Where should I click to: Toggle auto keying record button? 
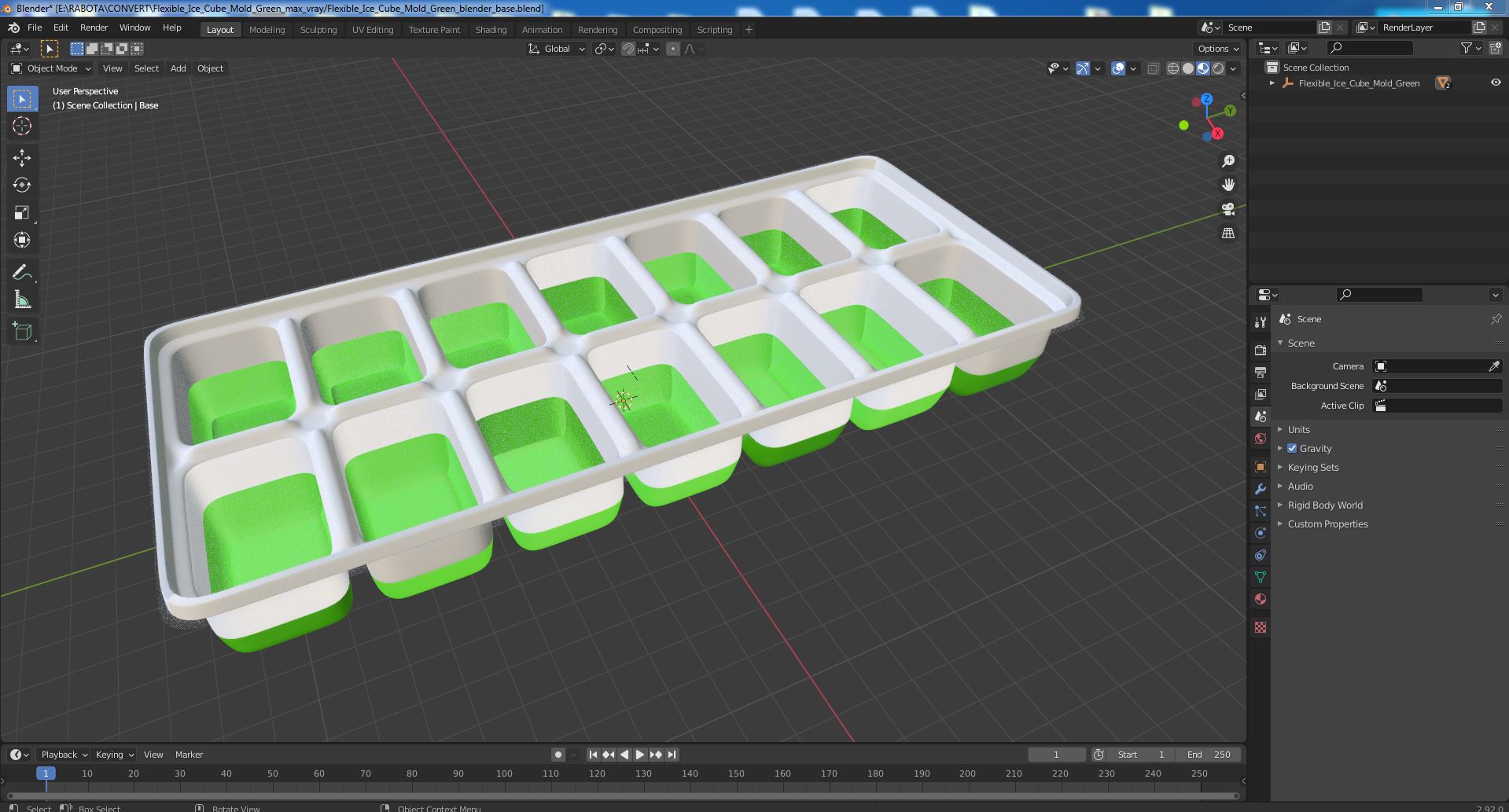[x=558, y=755]
